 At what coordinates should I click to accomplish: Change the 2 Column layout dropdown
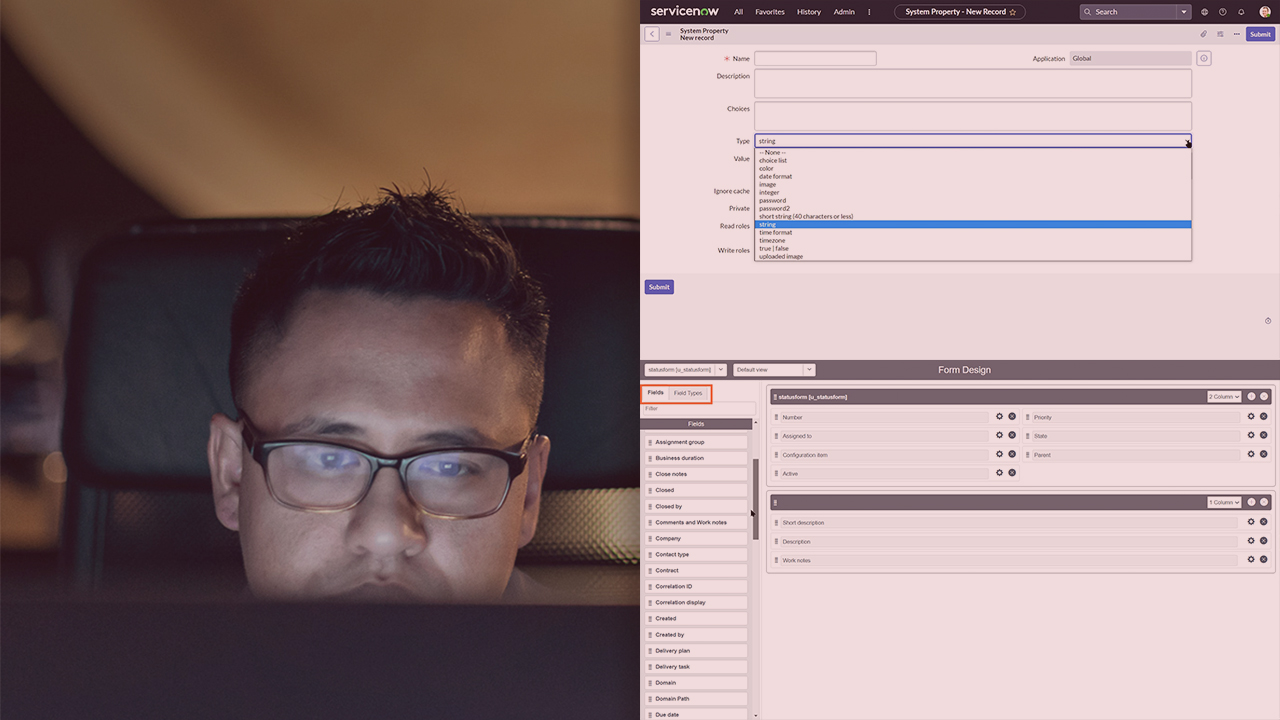[1222, 396]
